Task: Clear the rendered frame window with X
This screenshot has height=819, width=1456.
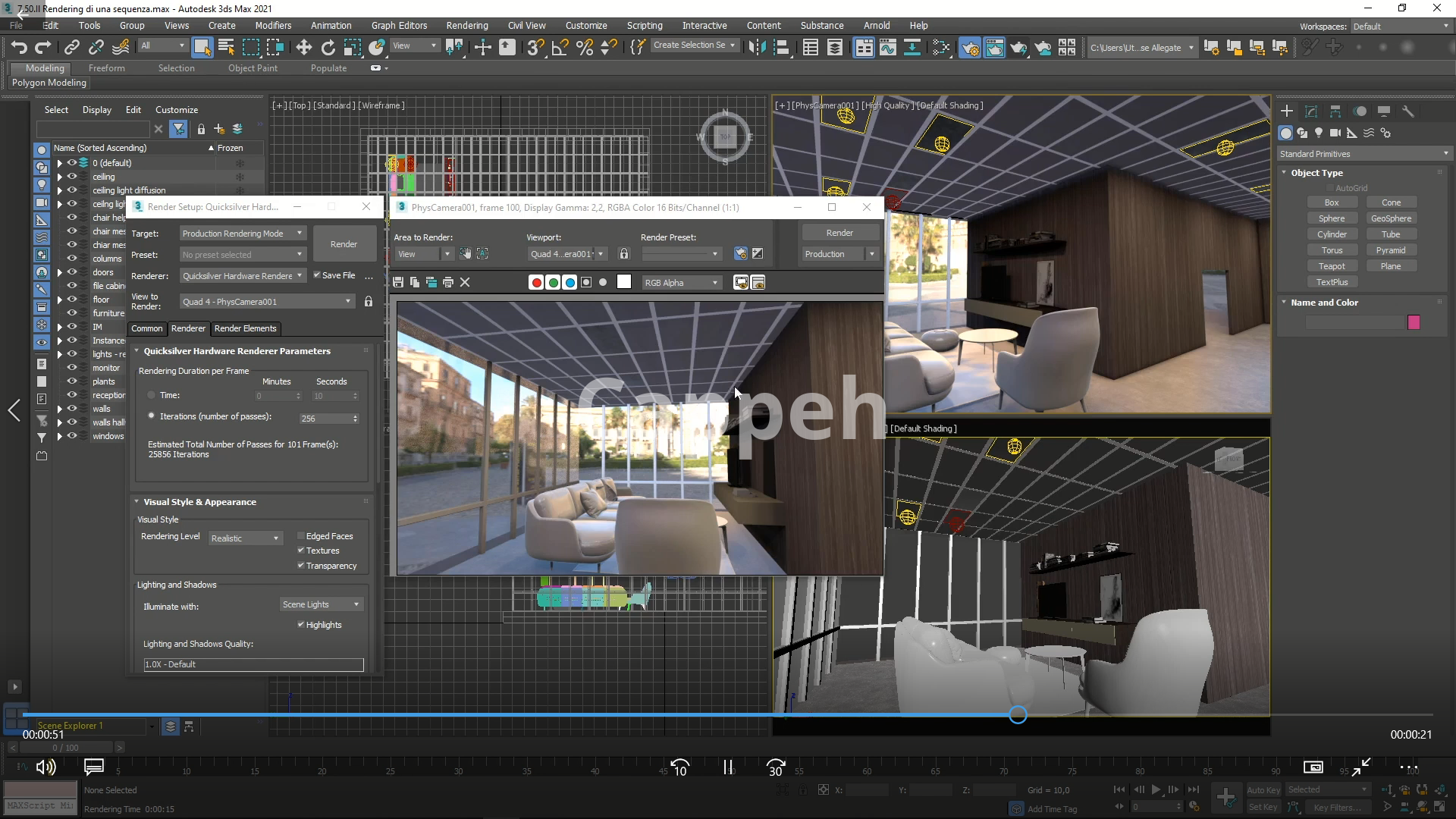Action: coord(465,282)
